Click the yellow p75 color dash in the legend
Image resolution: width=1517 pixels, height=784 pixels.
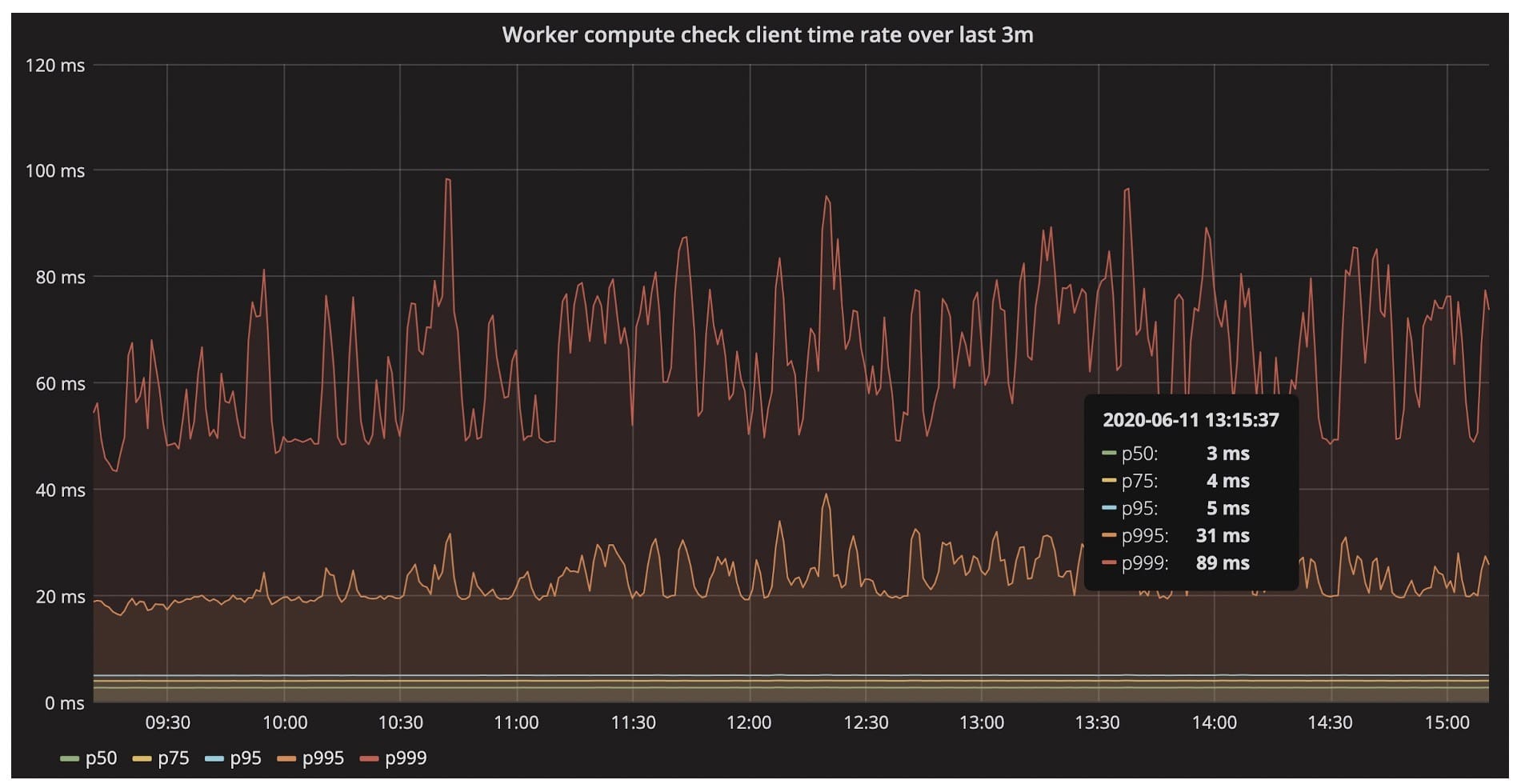[142, 759]
